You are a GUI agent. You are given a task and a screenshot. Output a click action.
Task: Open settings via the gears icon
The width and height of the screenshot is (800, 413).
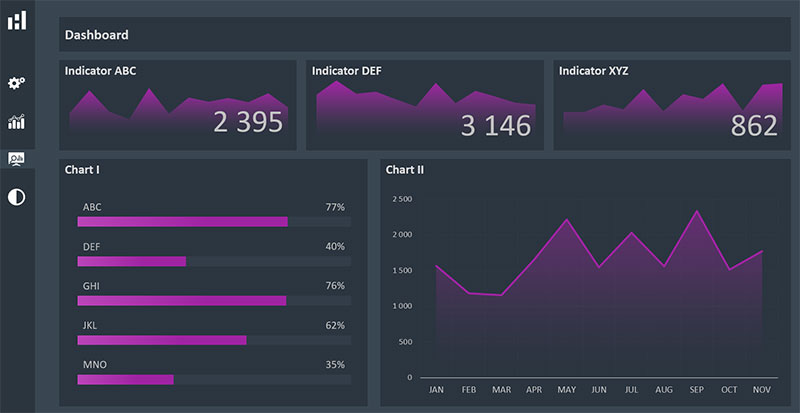tap(17, 83)
